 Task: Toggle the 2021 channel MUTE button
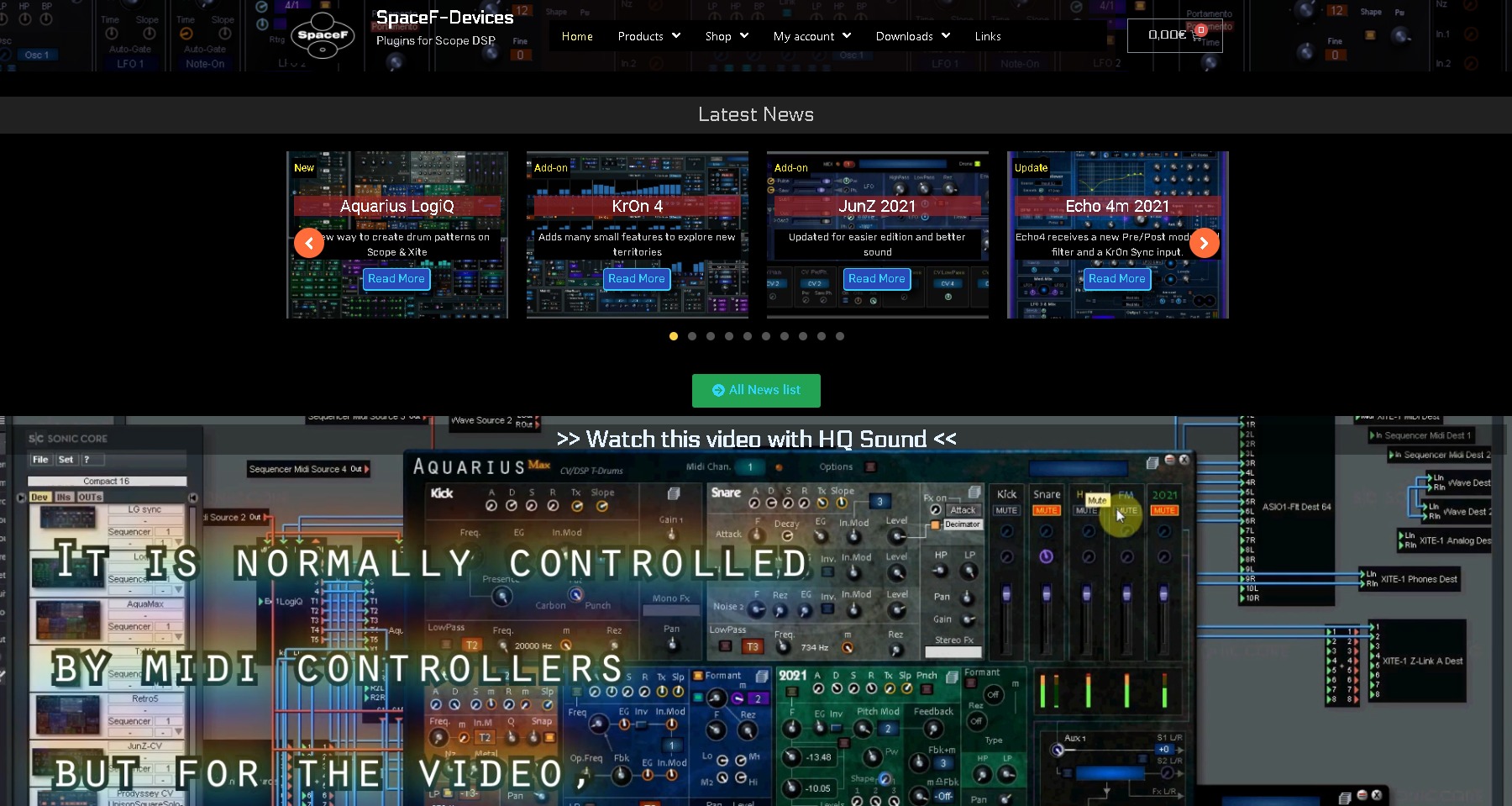[x=1164, y=510]
